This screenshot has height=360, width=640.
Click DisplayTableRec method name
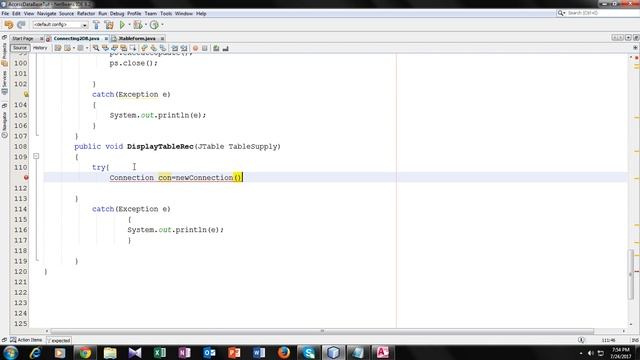[x=160, y=146]
